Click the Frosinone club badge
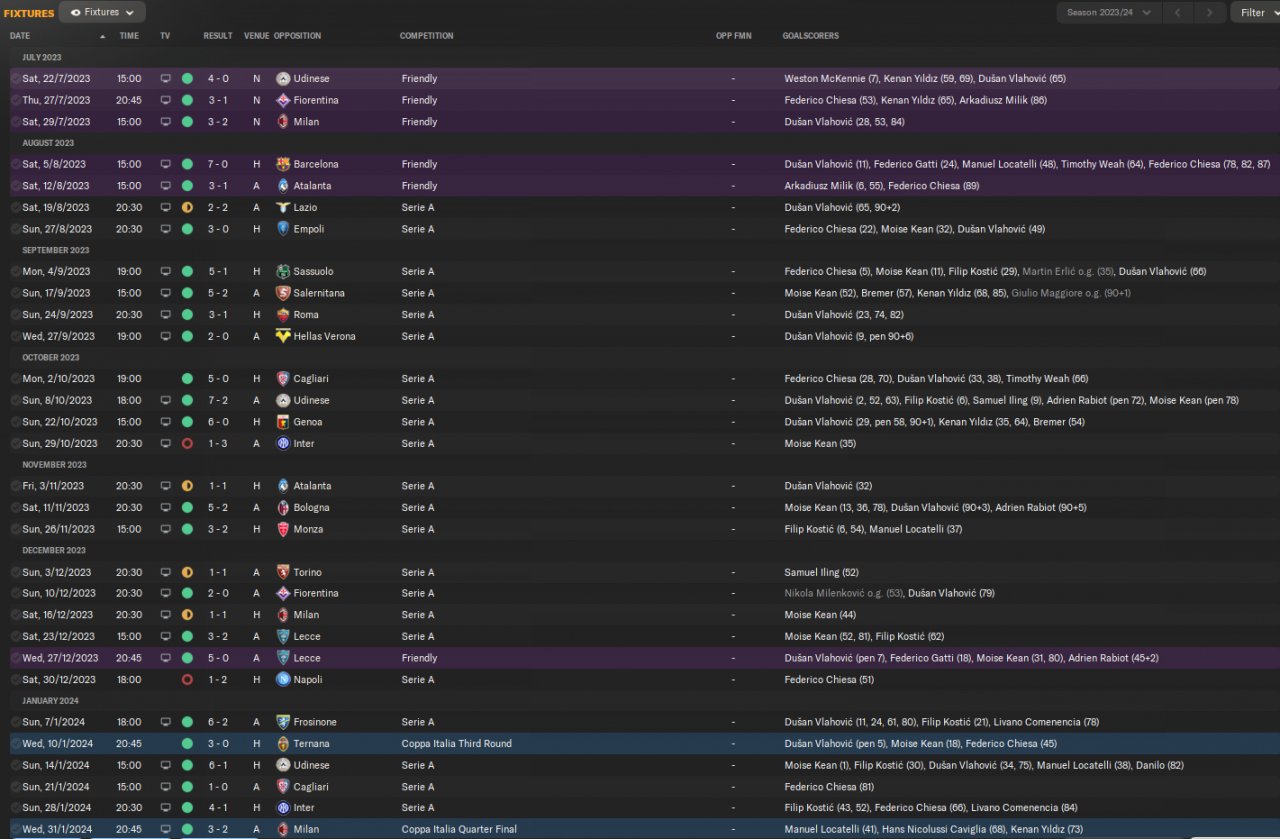This screenshot has height=839, width=1280. 283,722
